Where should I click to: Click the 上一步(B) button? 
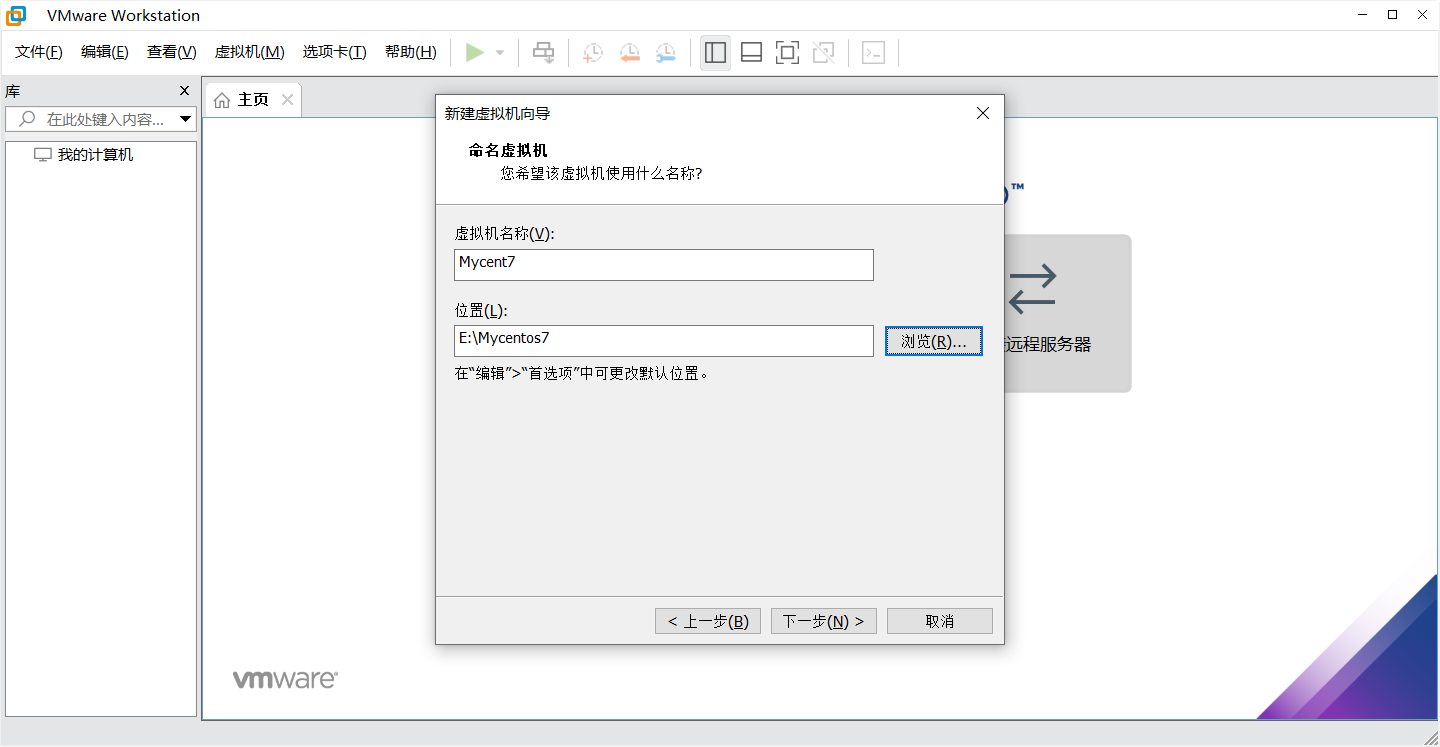click(707, 620)
